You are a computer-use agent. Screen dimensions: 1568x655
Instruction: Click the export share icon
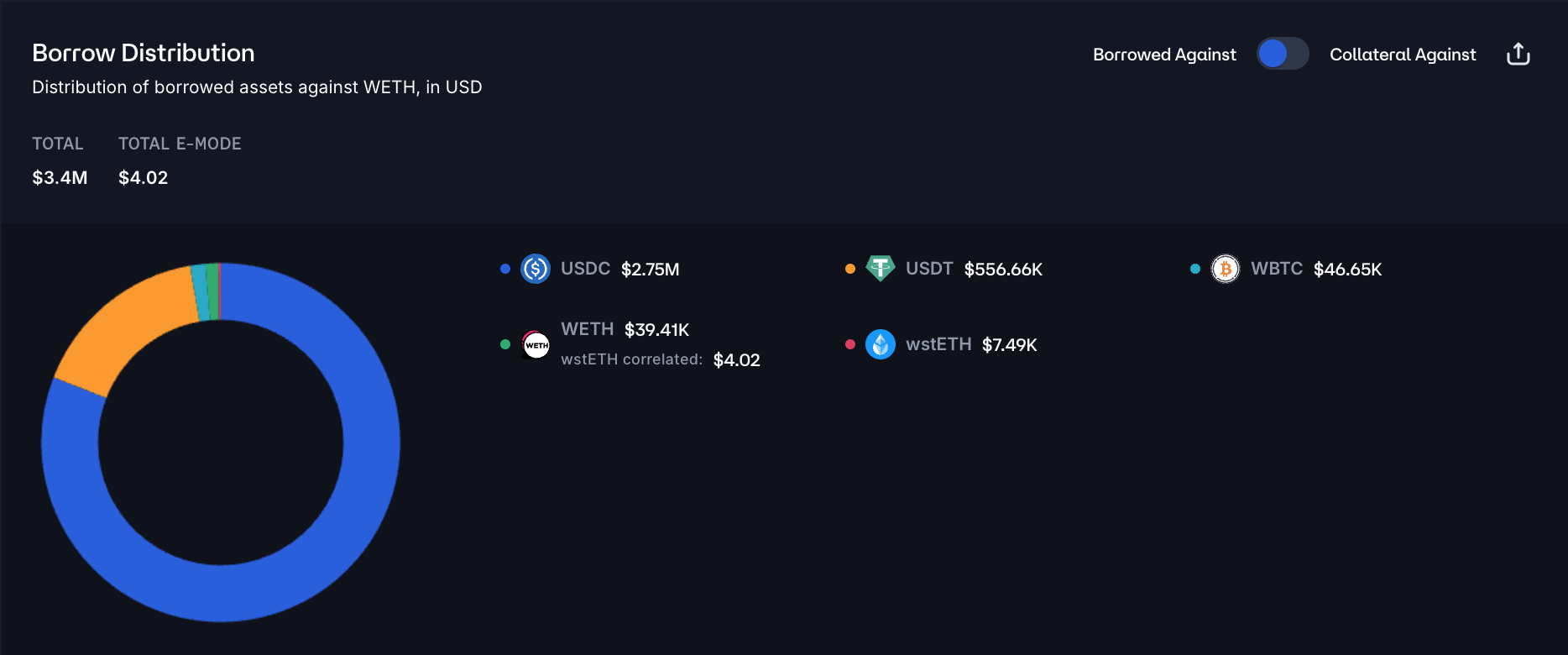(1518, 55)
